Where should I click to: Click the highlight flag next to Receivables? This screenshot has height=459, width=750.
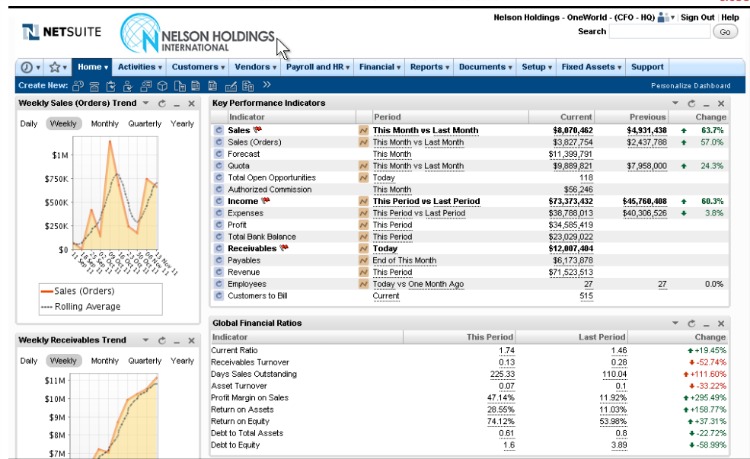click(284, 248)
